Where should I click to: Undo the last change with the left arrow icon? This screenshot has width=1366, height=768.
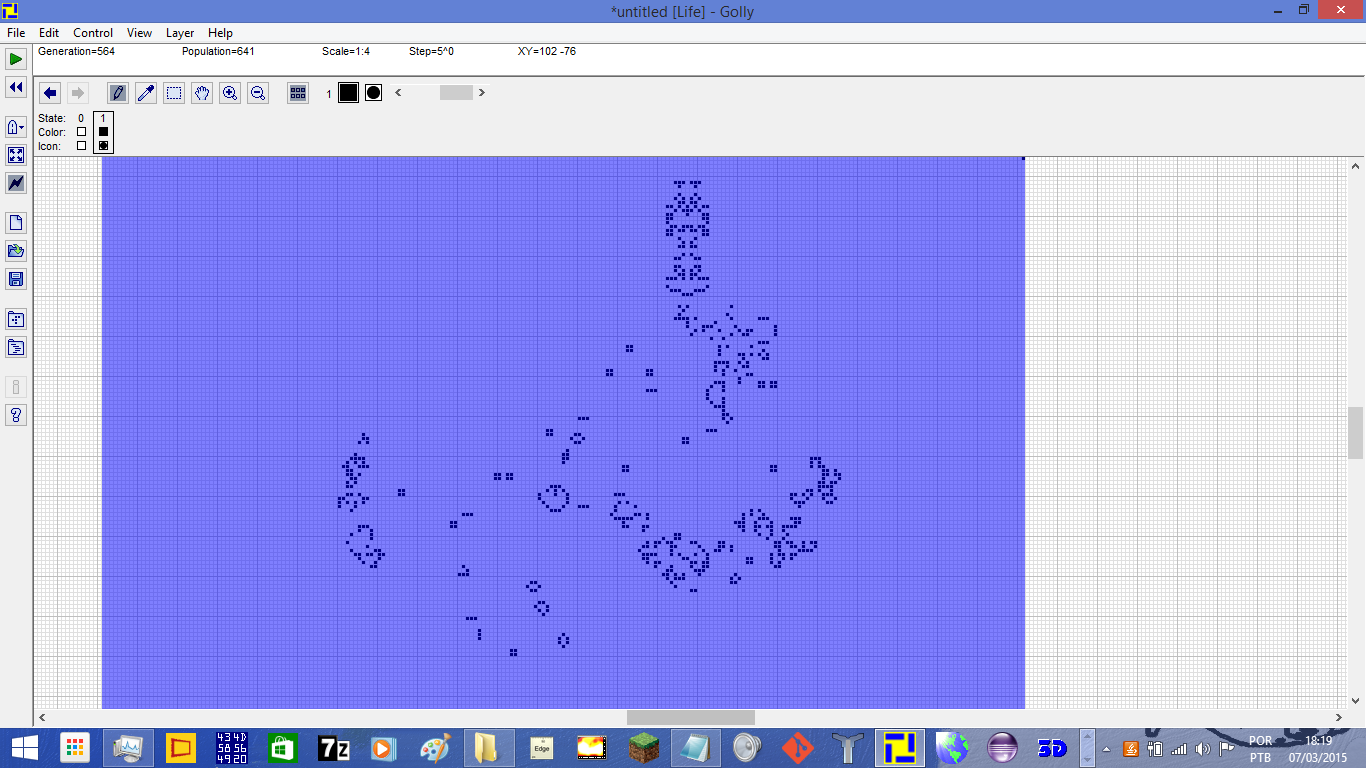(50, 93)
